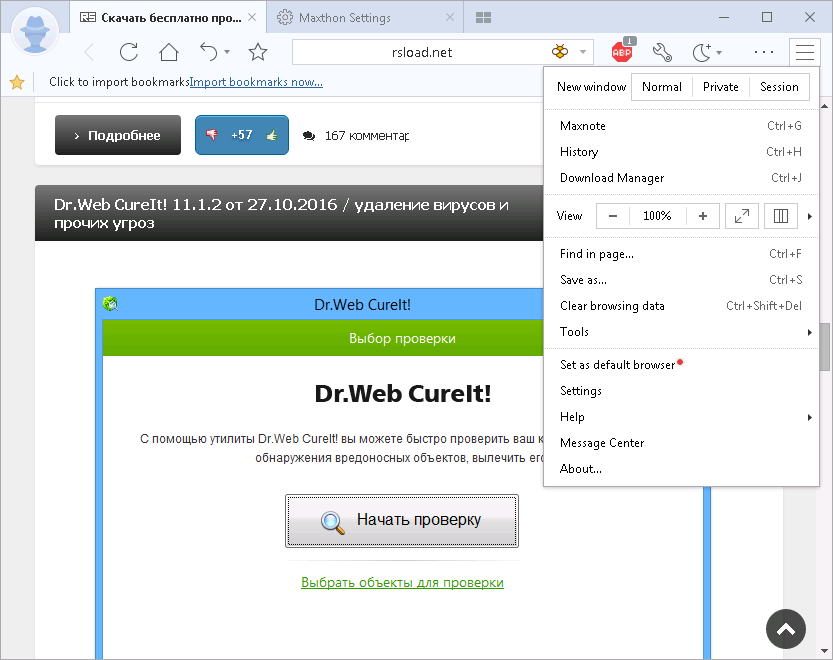This screenshot has height=660, width=833.
Task: Toggle night mode moon icon
Action: point(702,52)
